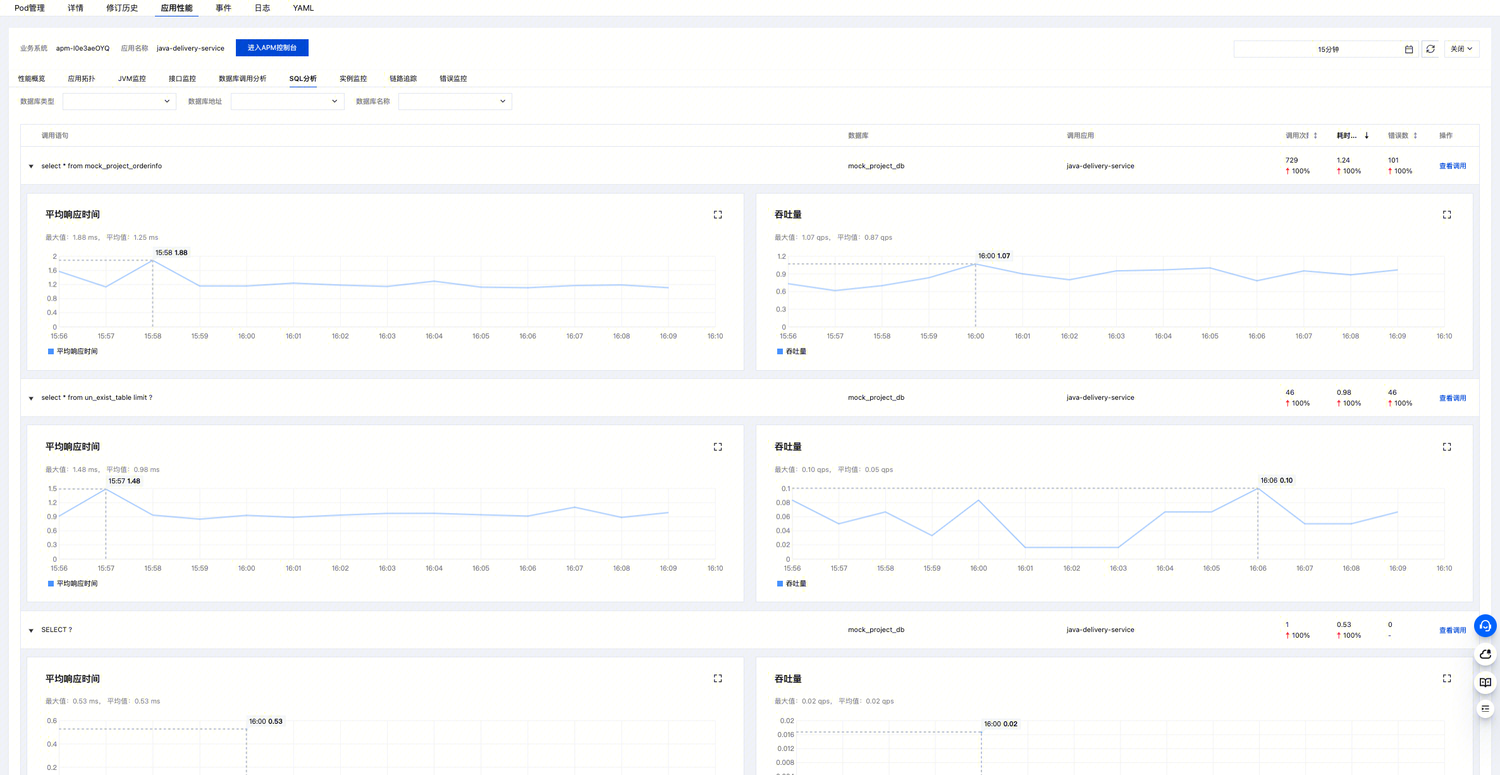Click 查看调用 for un_exist_table query
Screen dimensions: 1500x775
(1452, 398)
